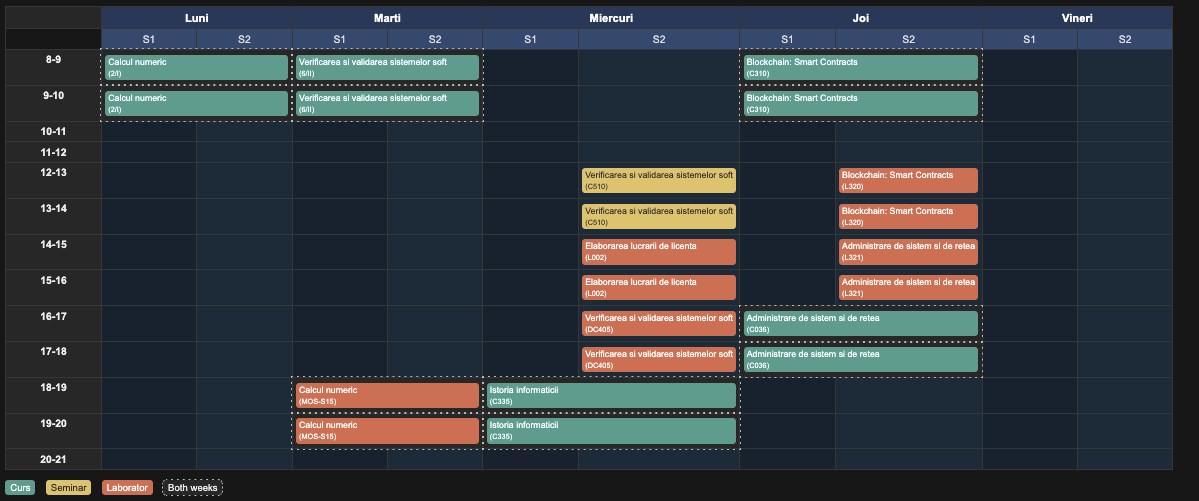The height and width of the screenshot is (501, 1199).
Task: Select the S2 column header under Luni
Action: (245, 39)
